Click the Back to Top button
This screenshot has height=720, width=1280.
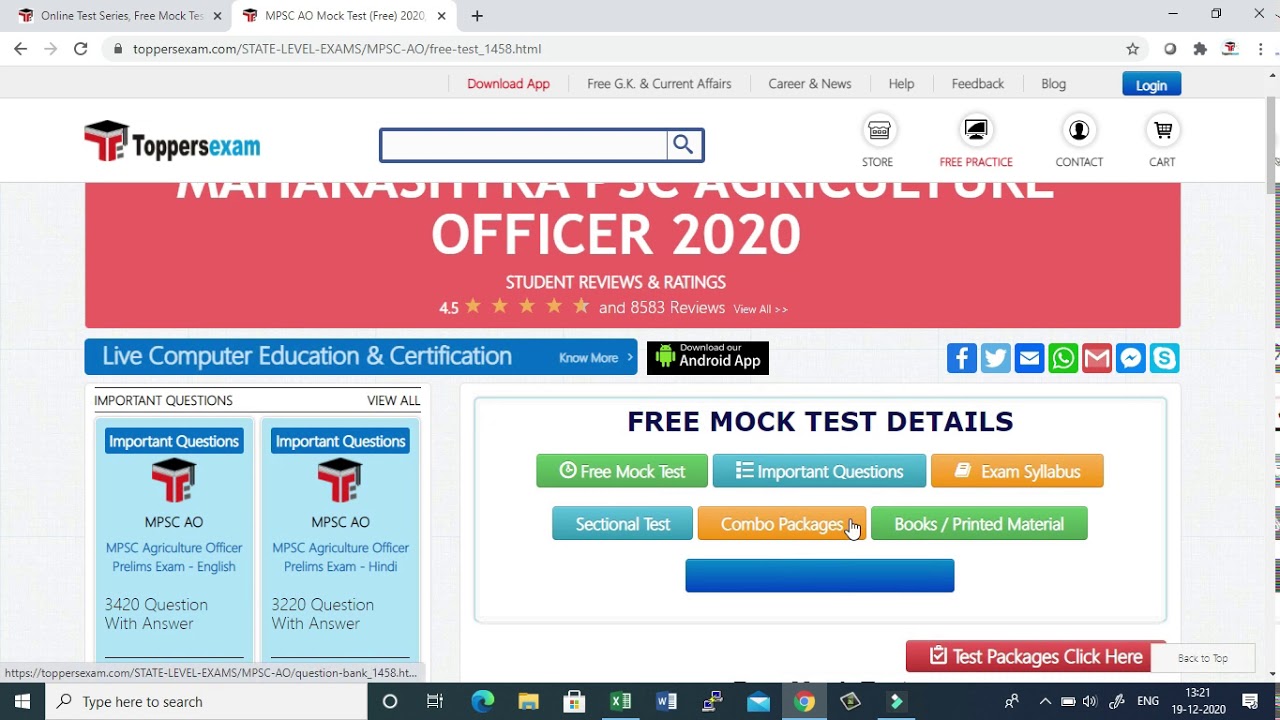(x=1203, y=658)
